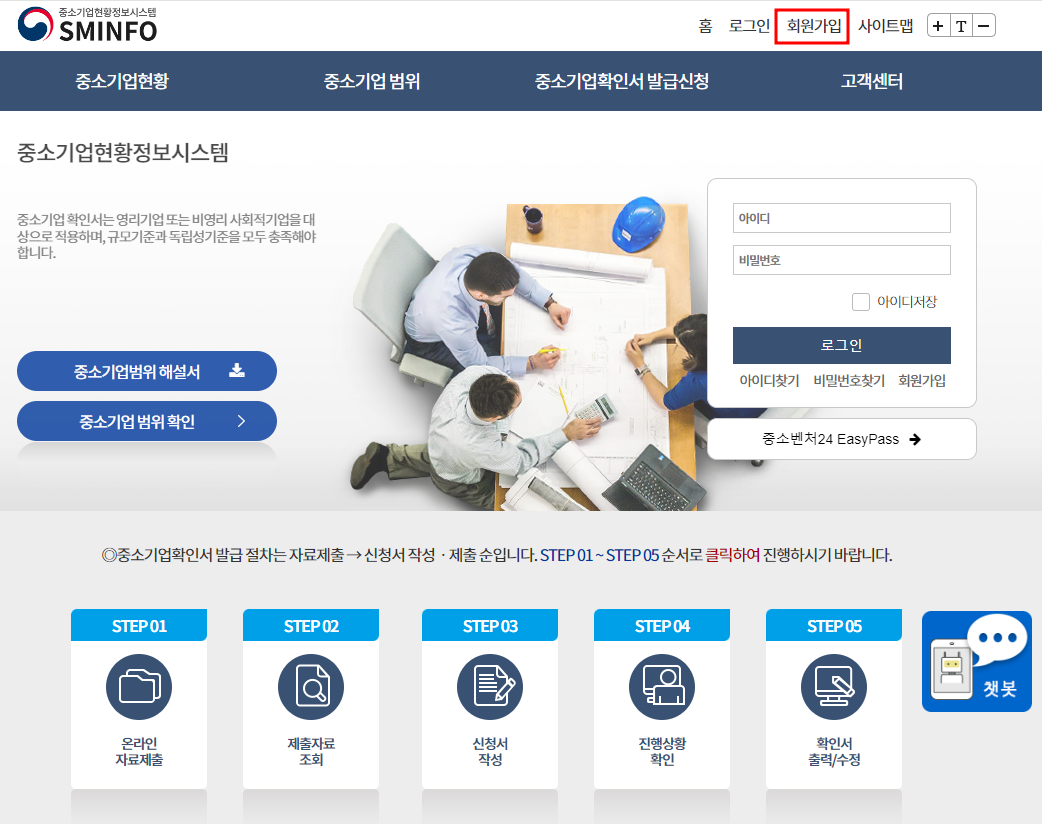The height and width of the screenshot is (824, 1042).
Task: Click the 중소기업 범위 확인 button
Action: pos(146,421)
